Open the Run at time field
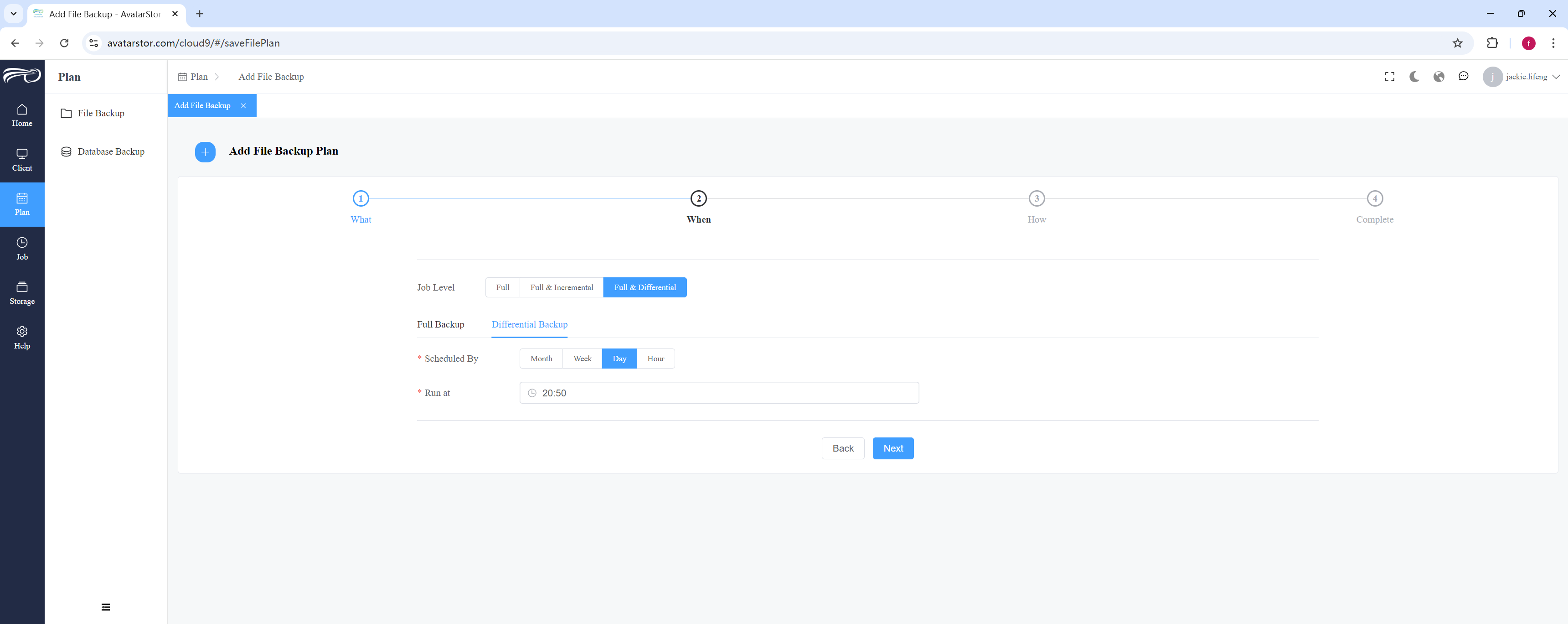Screen dimensions: 1568x624 coord(719,393)
